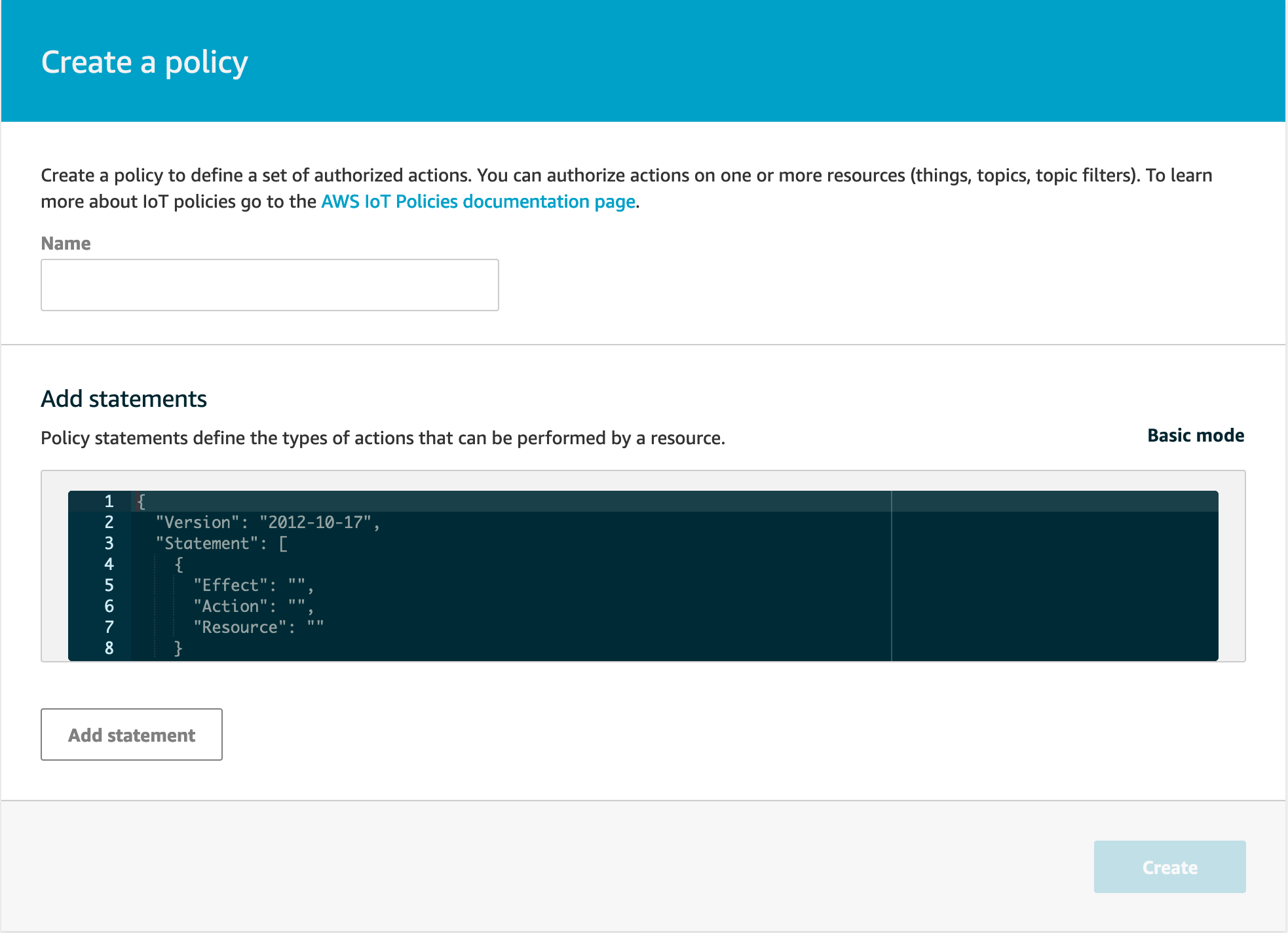Viewport: 1288px width, 933px height.
Task: Click the "Statement" key in editor
Action: pos(206,543)
